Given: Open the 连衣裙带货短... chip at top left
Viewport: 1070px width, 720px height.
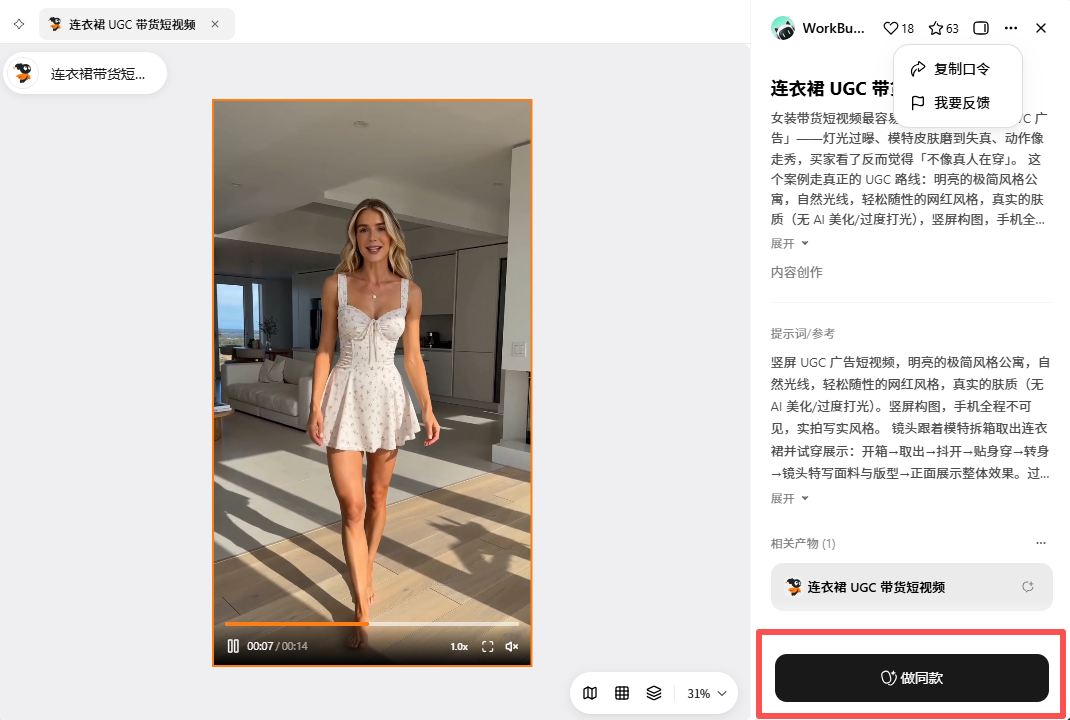Looking at the screenshot, I should [x=85, y=74].
